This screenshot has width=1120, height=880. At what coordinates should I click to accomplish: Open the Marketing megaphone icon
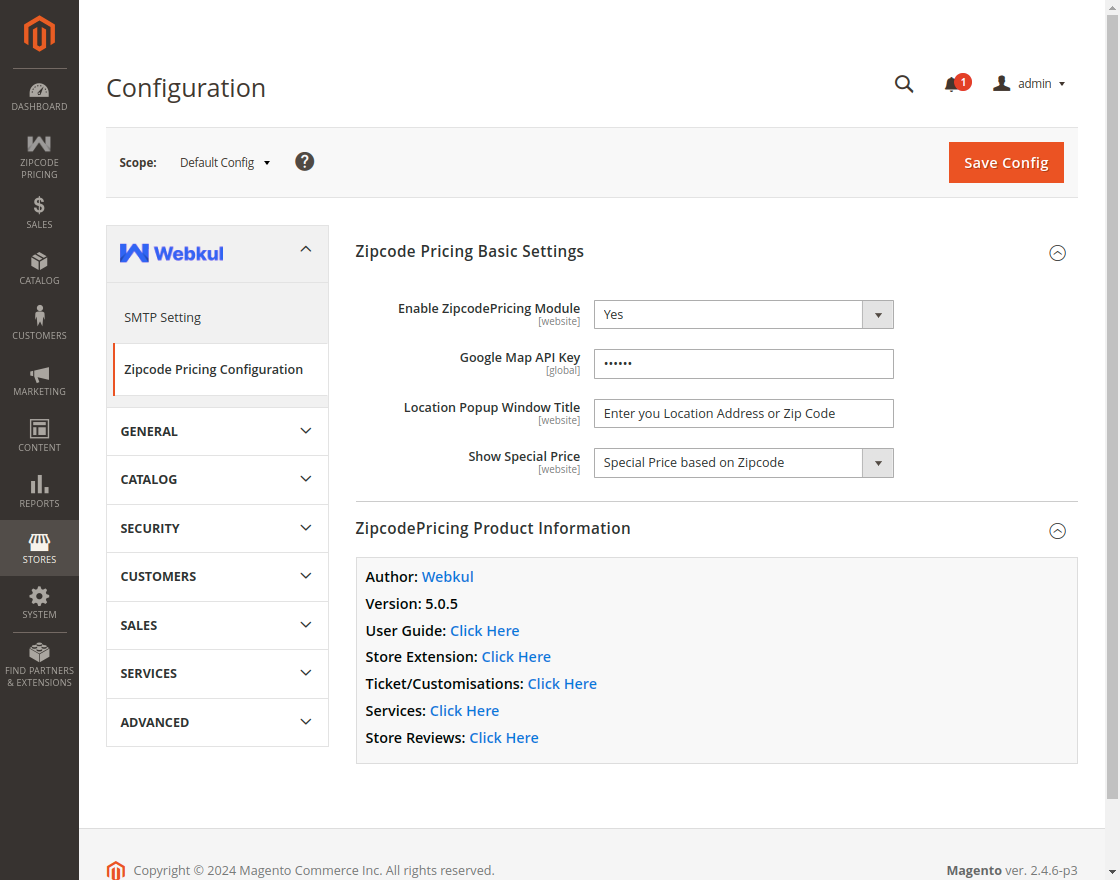coord(39,374)
